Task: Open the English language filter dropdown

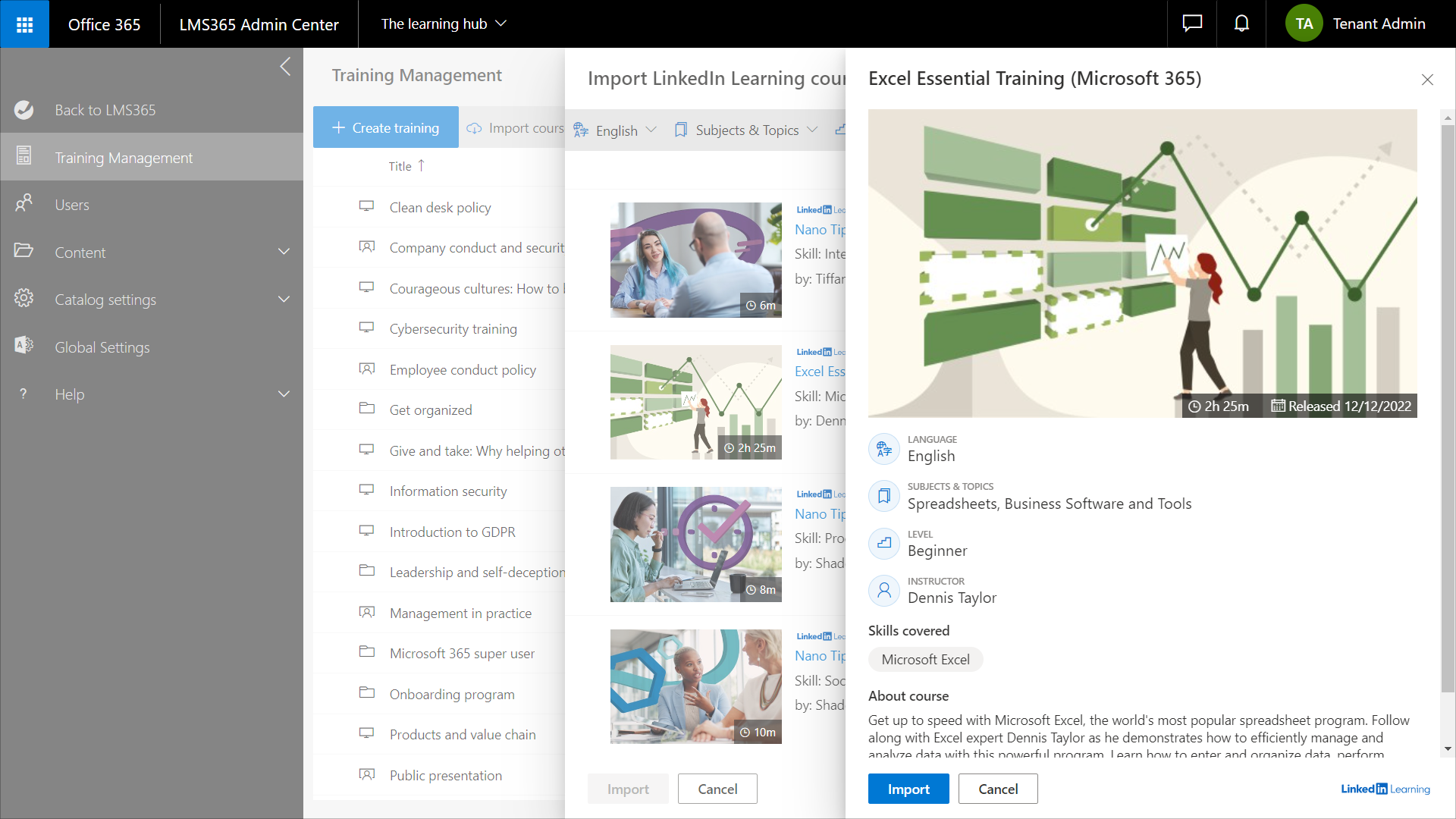Action: pyautogui.click(x=615, y=130)
